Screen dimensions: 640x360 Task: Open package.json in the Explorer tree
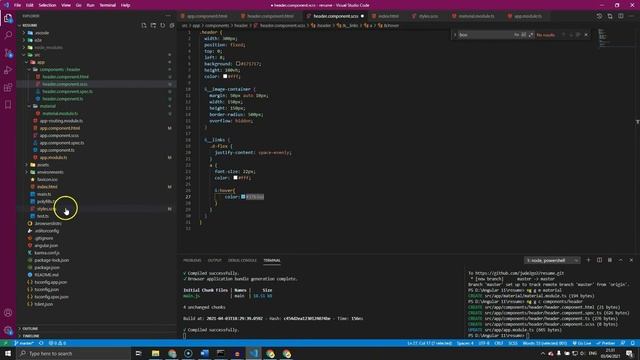47,267
